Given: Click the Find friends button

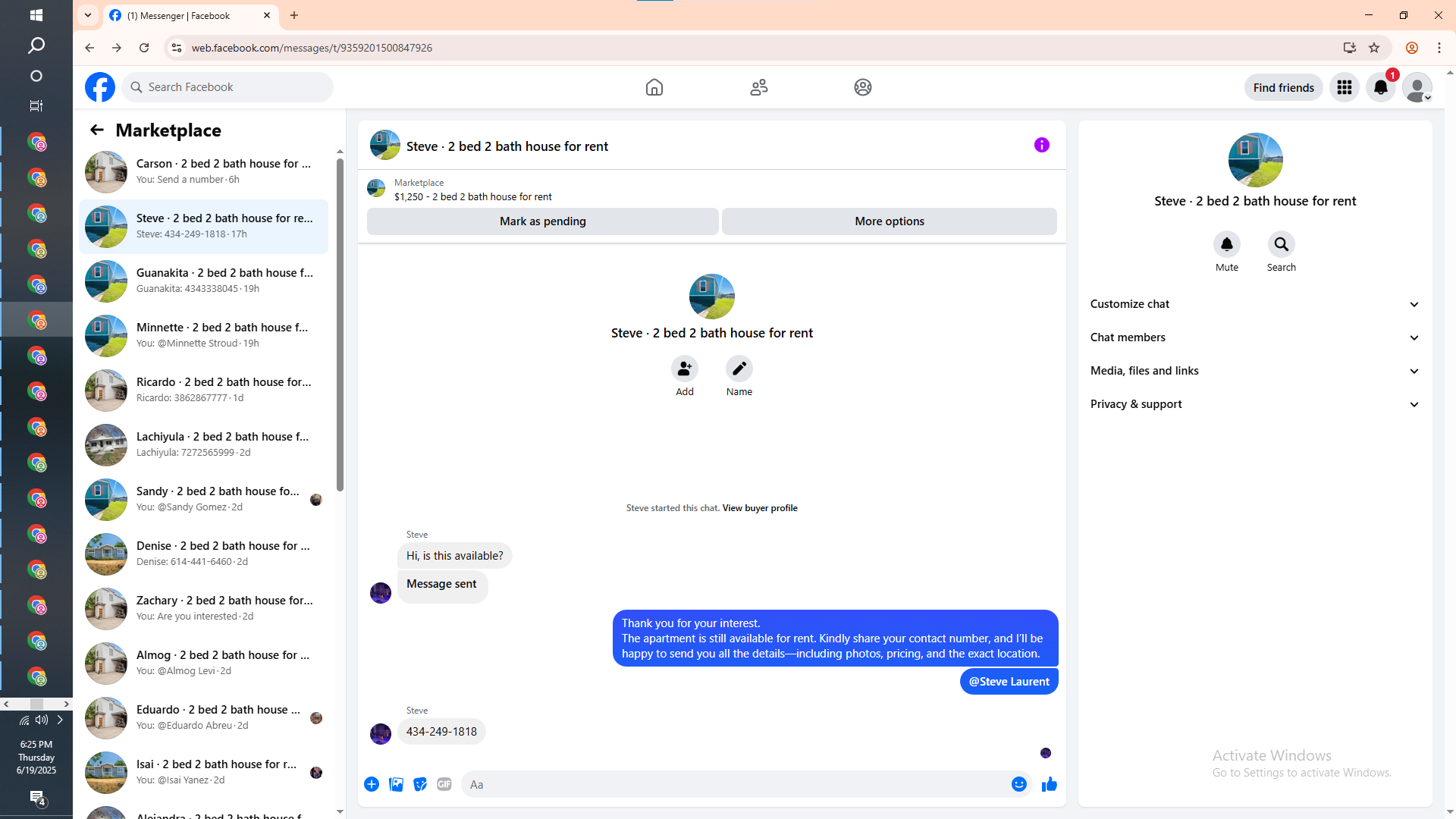Looking at the screenshot, I should (x=1284, y=87).
